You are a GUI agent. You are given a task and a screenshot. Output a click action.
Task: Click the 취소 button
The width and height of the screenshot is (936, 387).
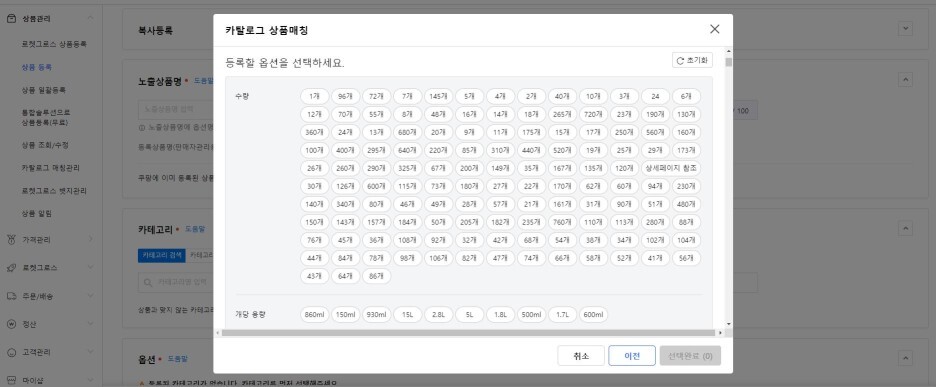click(581, 356)
